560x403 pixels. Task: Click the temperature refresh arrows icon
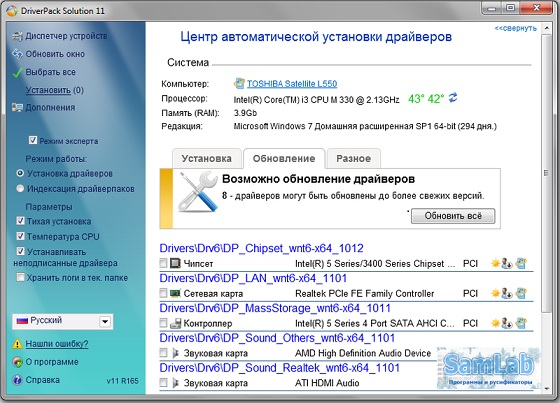coord(453,97)
